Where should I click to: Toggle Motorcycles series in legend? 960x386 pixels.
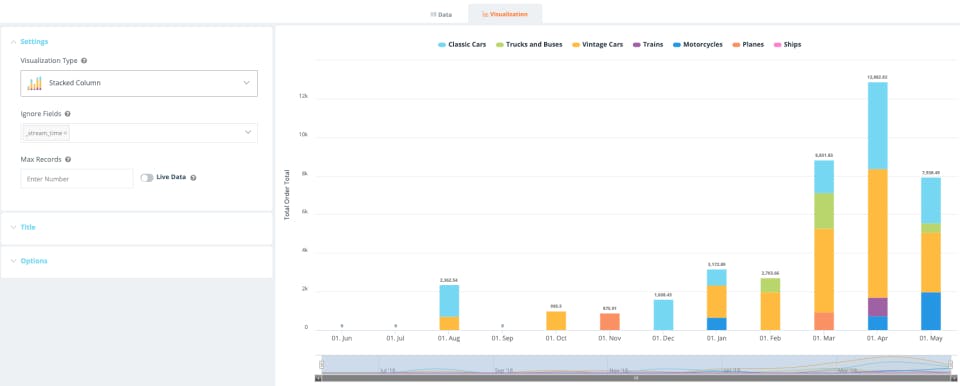697,45
